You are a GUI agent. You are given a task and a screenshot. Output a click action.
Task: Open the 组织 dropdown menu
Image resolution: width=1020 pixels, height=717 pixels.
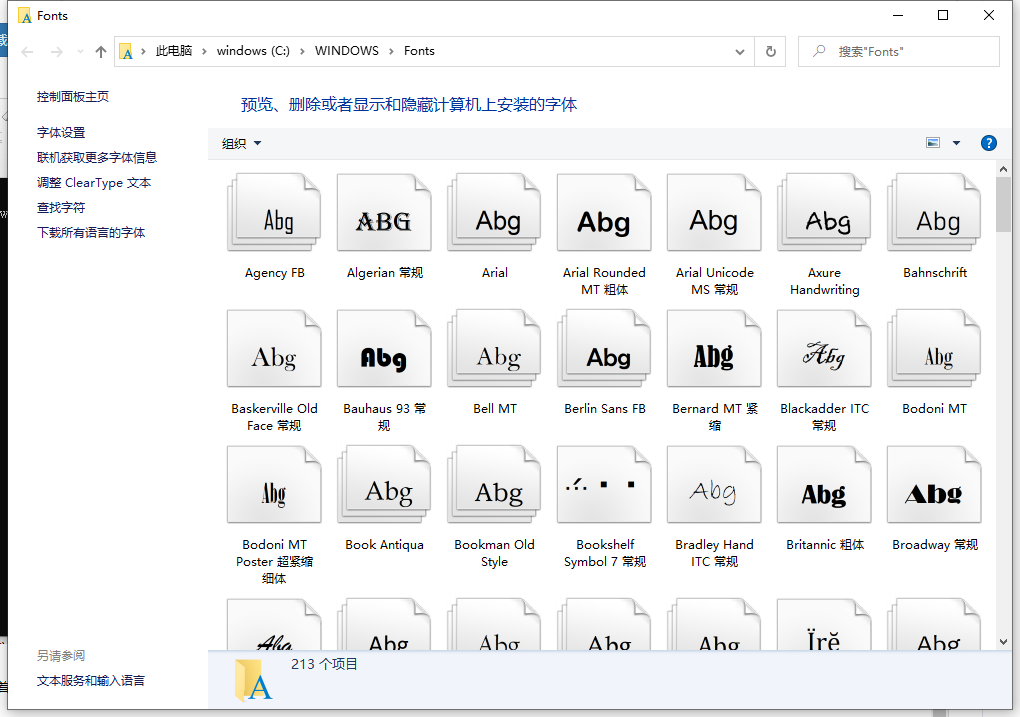tap(241, 143)
